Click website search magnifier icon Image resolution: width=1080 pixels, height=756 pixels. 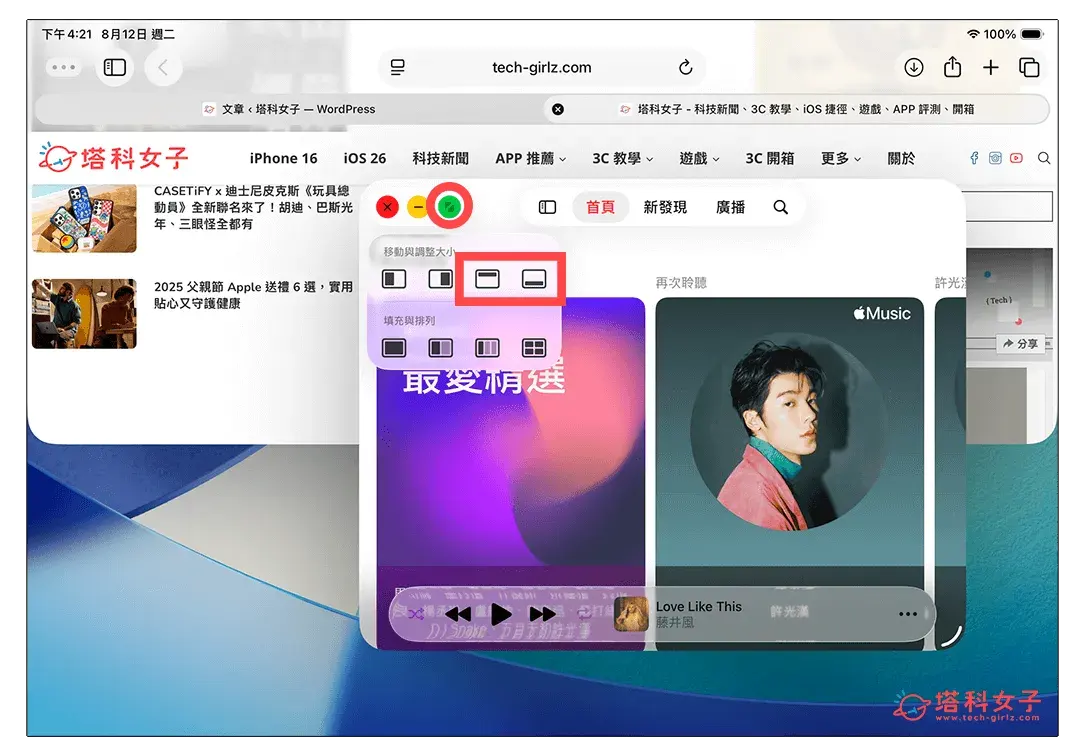[x=1043, y=158]
